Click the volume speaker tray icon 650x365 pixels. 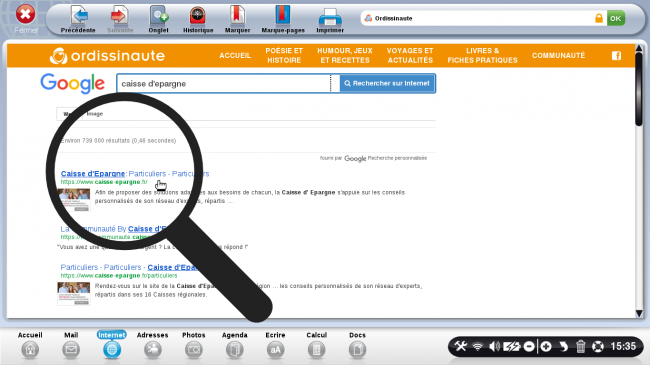tap(494, 346)
